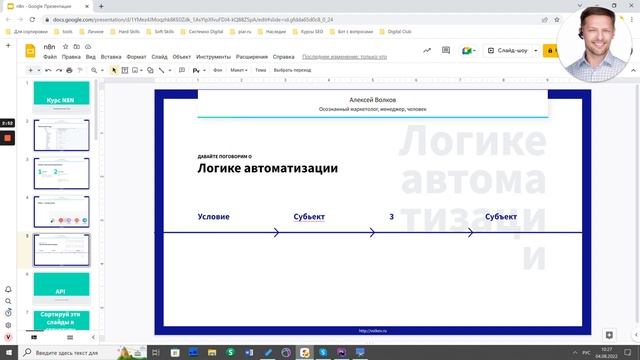Viewport: 640px width, 360px height.
Task: Click the Explore button bottom right
Action: click(609, 335)
